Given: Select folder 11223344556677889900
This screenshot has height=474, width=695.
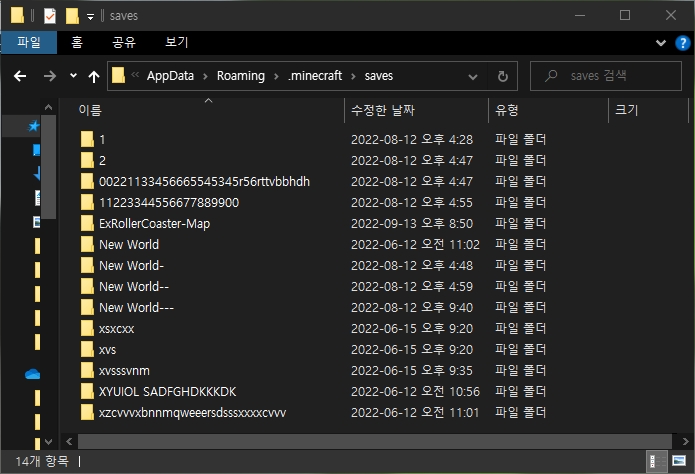Looking at the screenshot, I should pos(169,203).
